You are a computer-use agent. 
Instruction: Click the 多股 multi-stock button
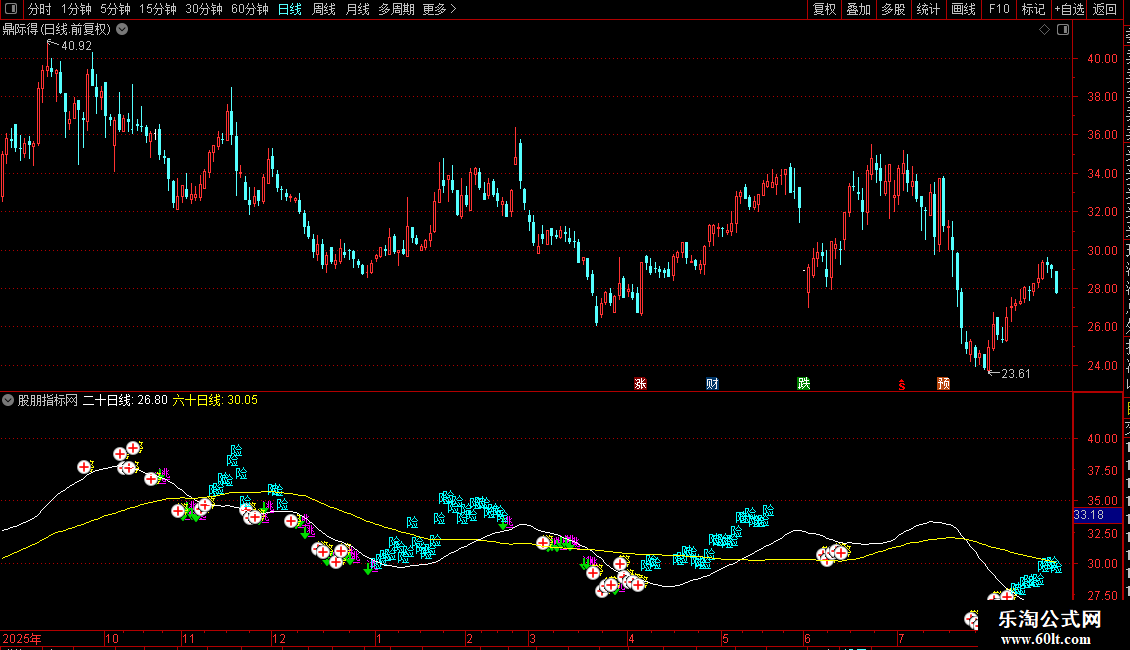893,9
